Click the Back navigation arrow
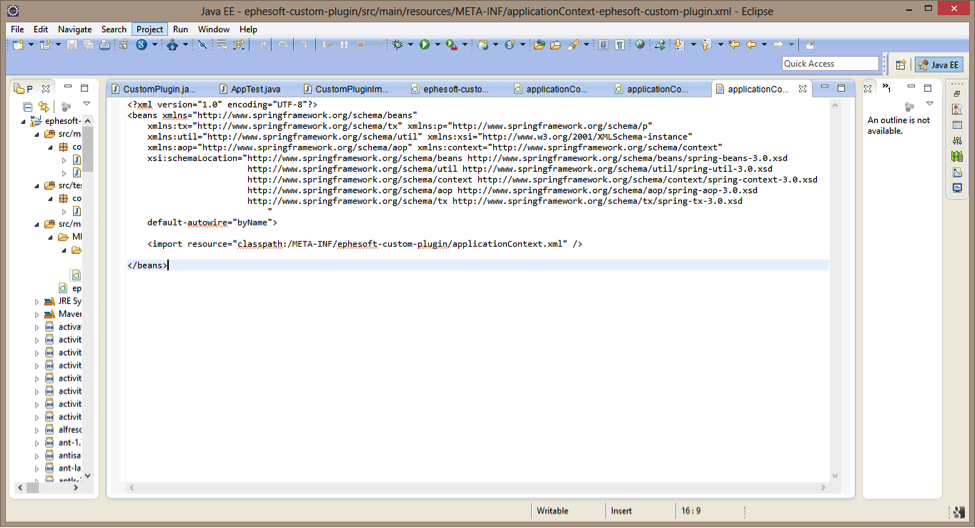This screenshot has width=975, height=528. click(751, 45)
